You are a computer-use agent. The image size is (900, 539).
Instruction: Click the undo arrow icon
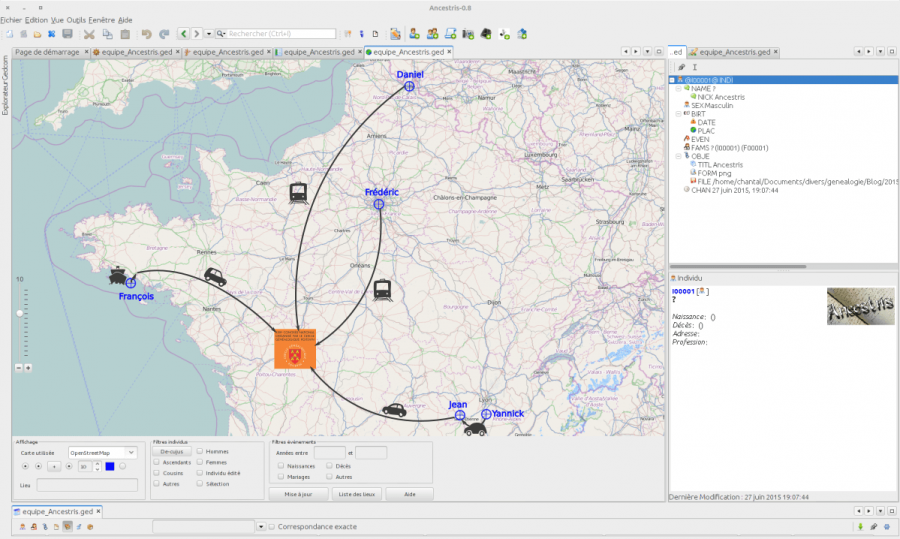click(x=146, y=34)
